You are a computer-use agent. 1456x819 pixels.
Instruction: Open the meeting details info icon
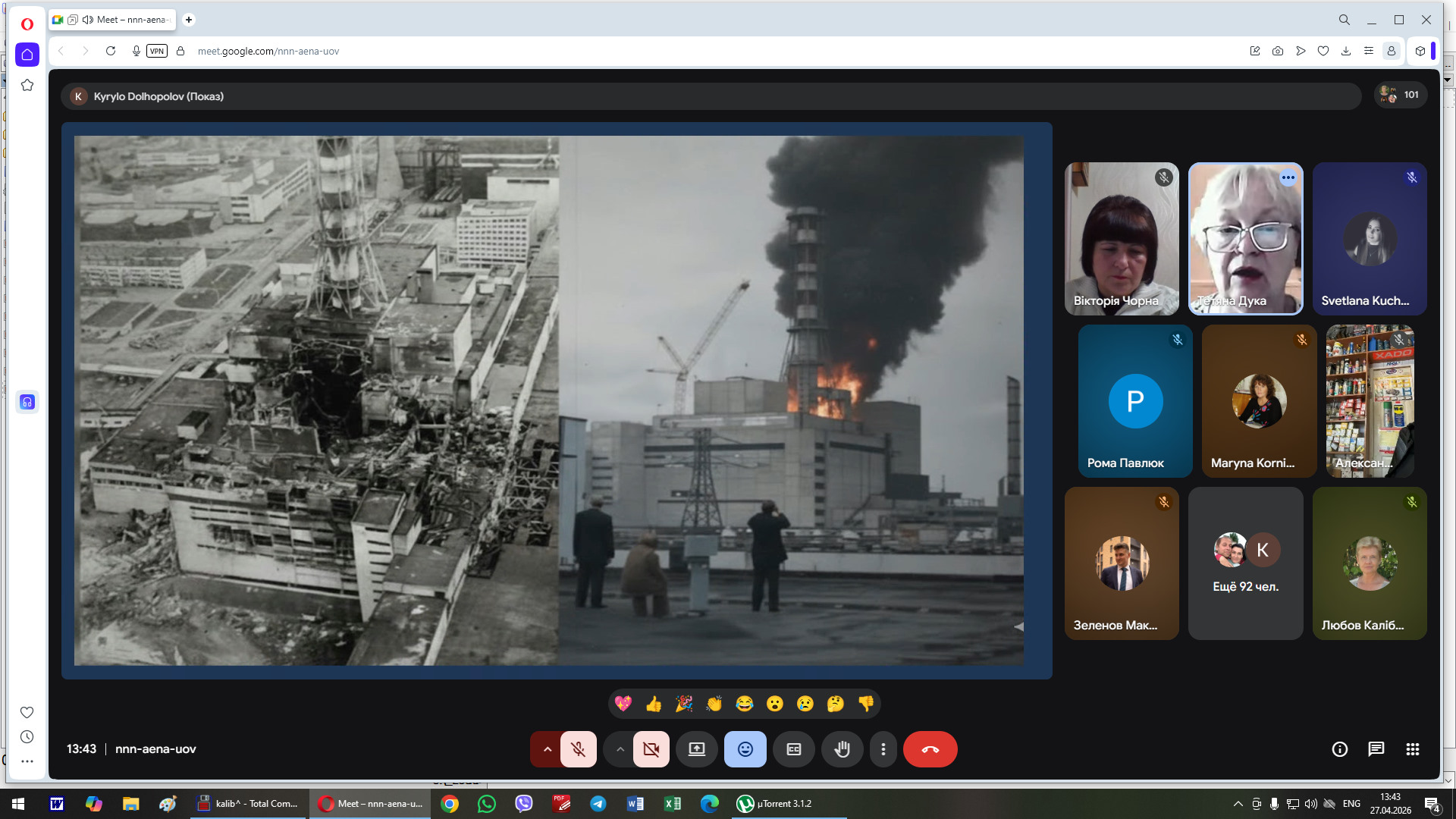1340,749
